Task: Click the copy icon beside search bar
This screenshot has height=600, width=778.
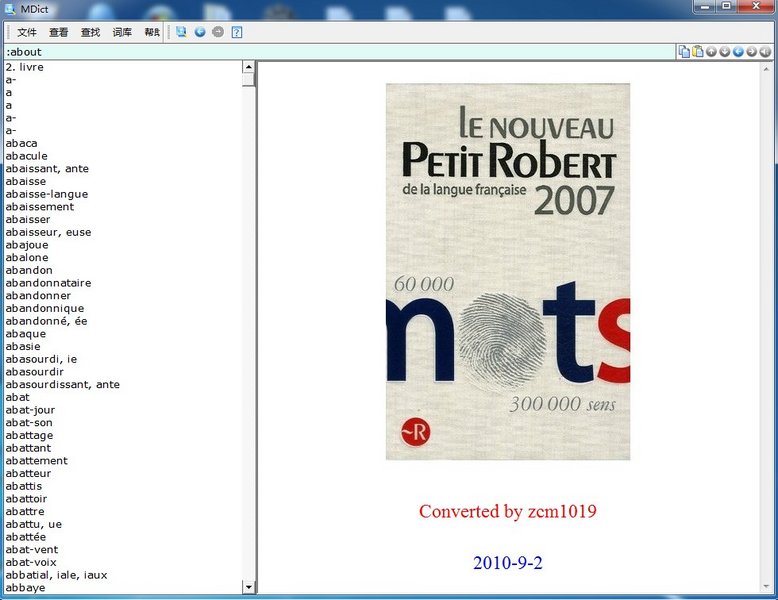Action: click(684, 52)
